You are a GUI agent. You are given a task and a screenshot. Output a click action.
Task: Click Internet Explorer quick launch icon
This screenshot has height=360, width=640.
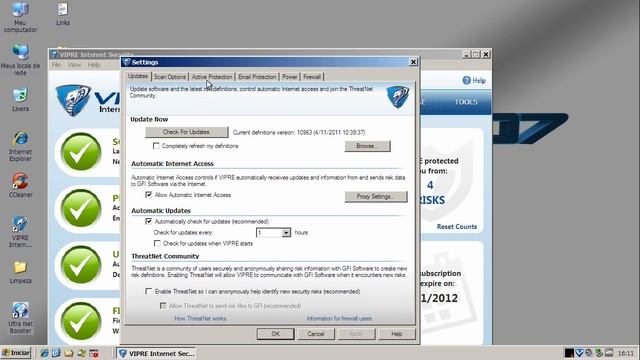click(44, 353)
